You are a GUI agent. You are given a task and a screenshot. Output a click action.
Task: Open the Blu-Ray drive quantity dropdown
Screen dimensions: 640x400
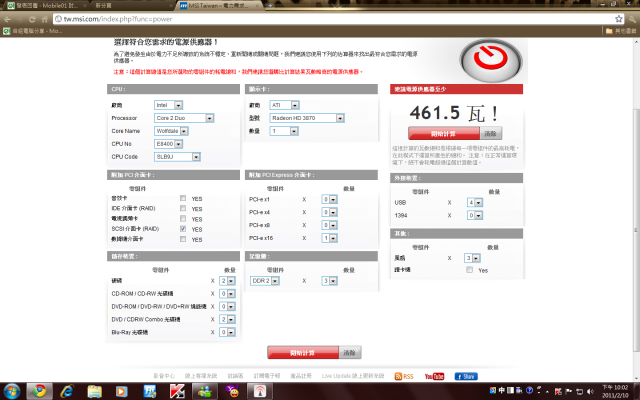227,332
